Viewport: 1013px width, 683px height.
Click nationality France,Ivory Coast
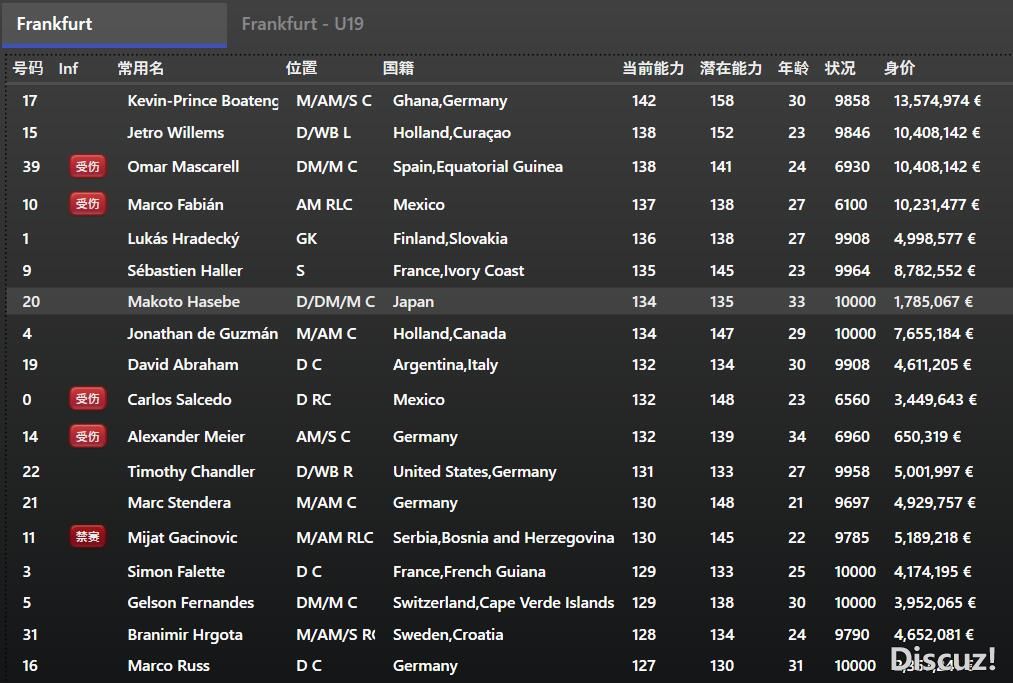(458, 271)
